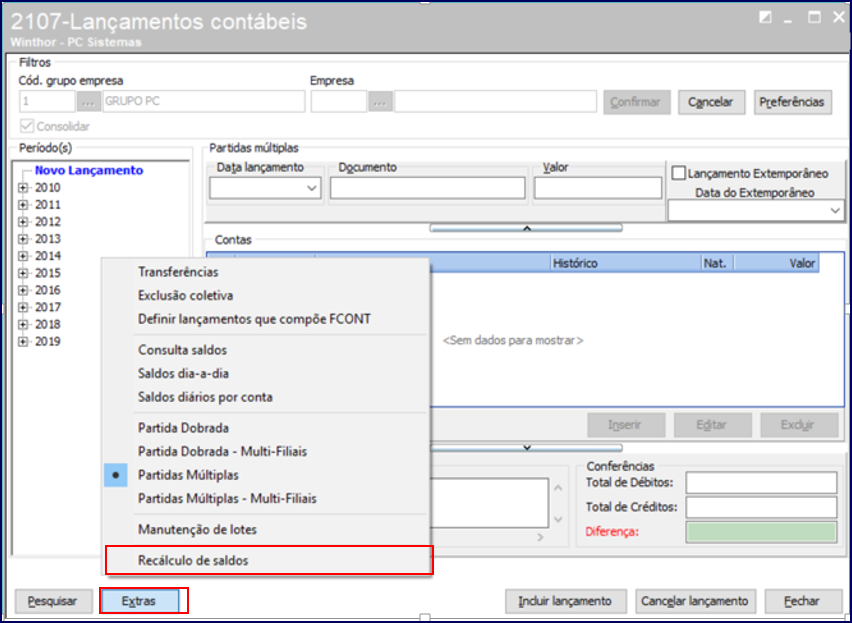
Task: Click the Pesquisar button
Action: [53, 601]
